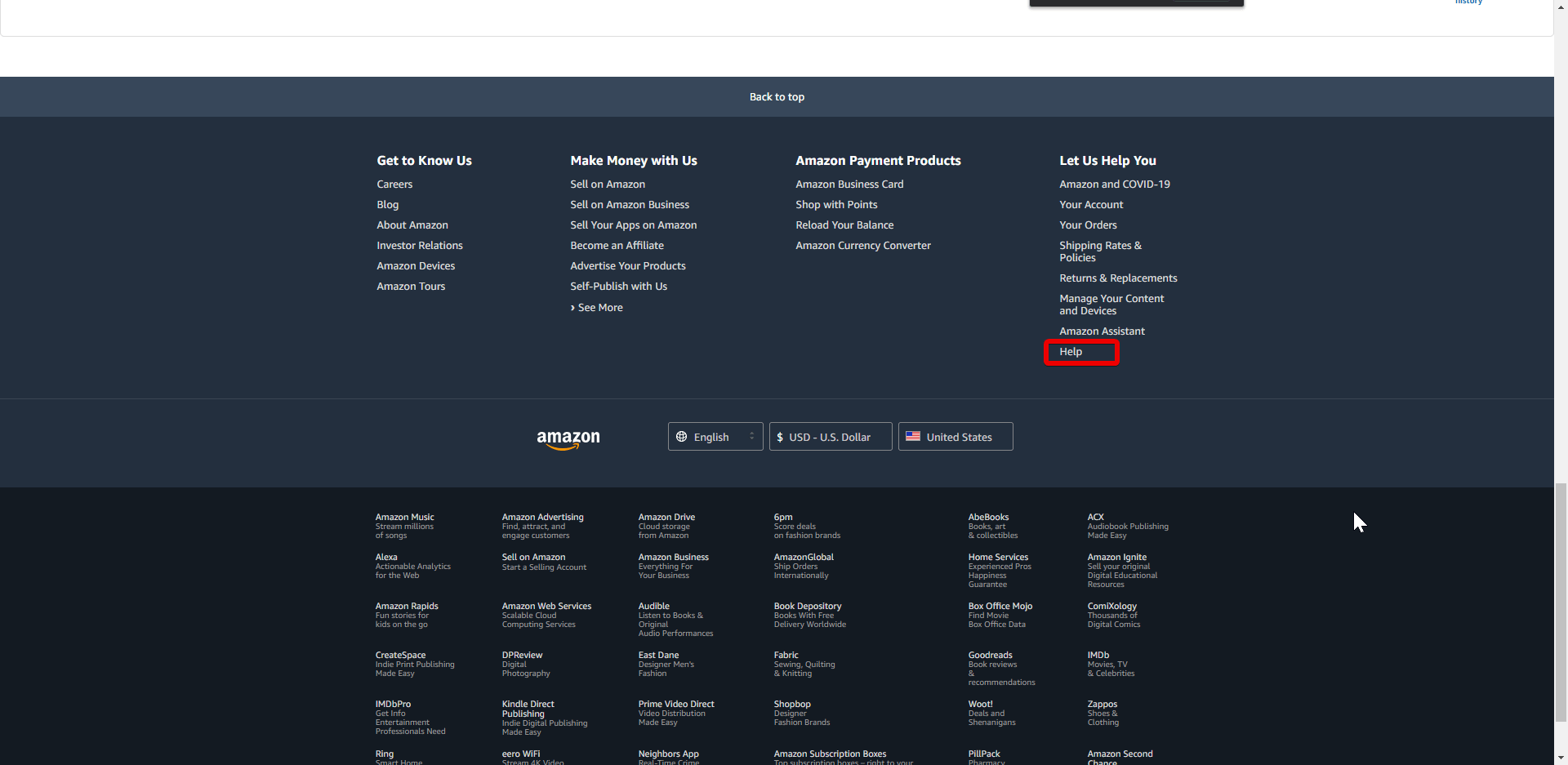Viewport: 1568px width, 765px height.
Task: Open Home Services footer link
Action: coord(1000,570)
